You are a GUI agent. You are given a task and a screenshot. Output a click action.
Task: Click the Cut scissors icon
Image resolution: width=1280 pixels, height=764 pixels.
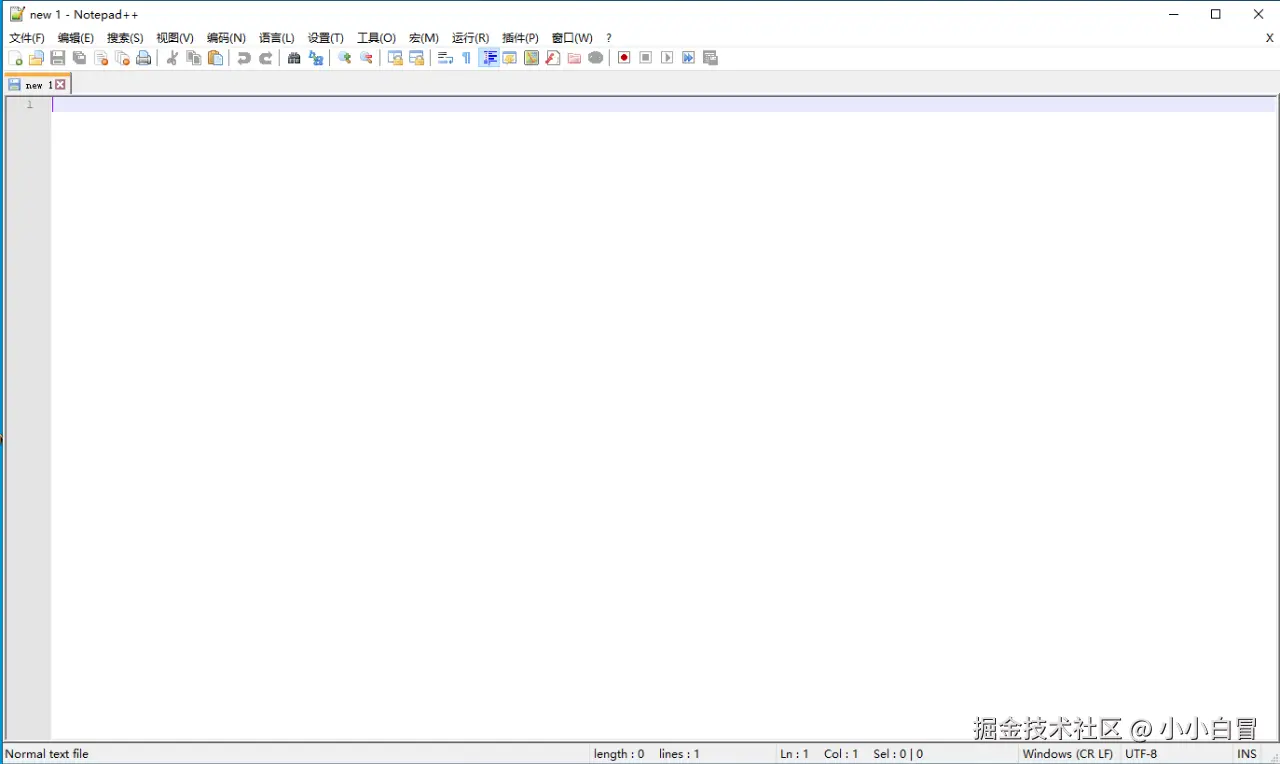pos(172,58)
